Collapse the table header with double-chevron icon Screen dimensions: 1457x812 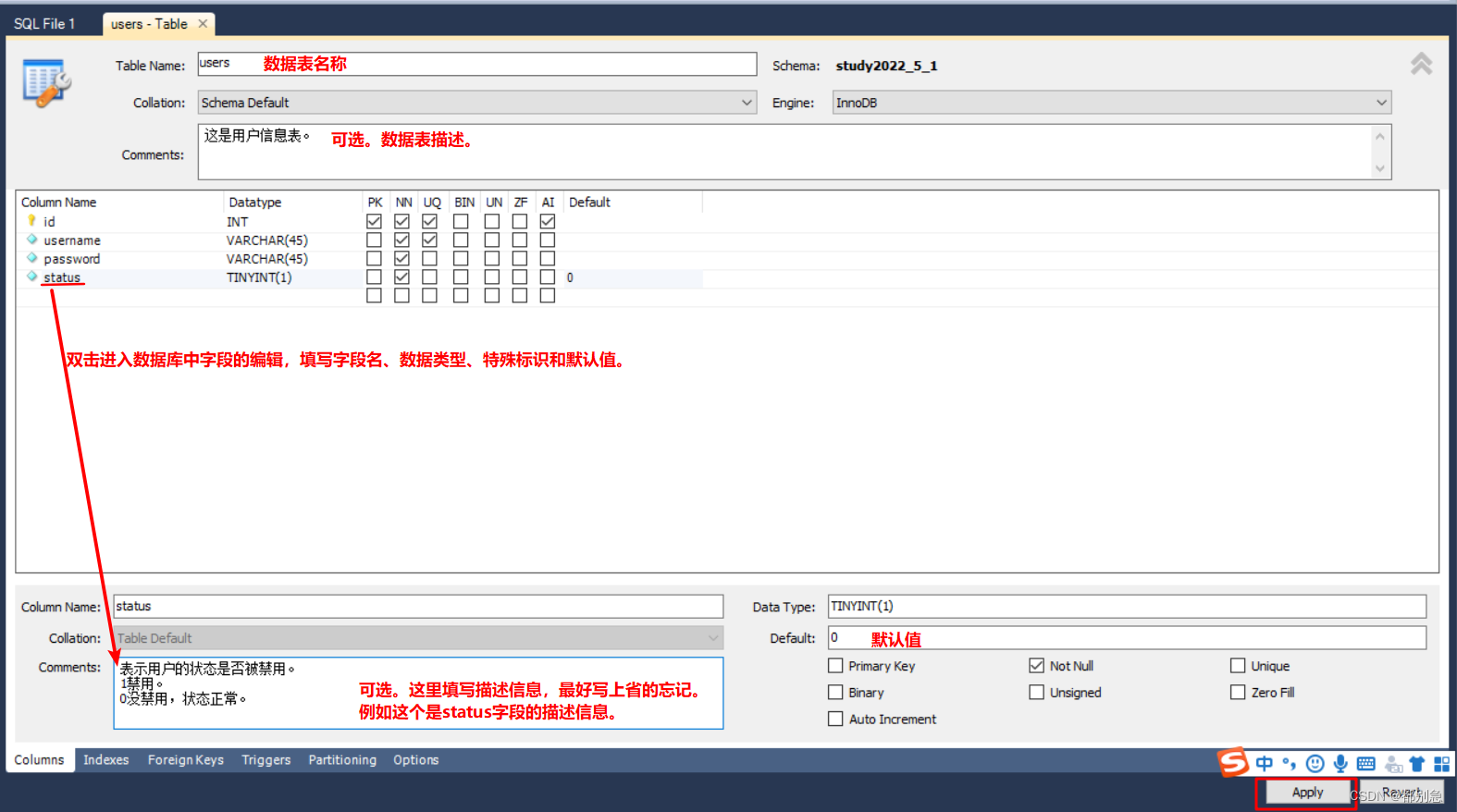coord(1421,64)
